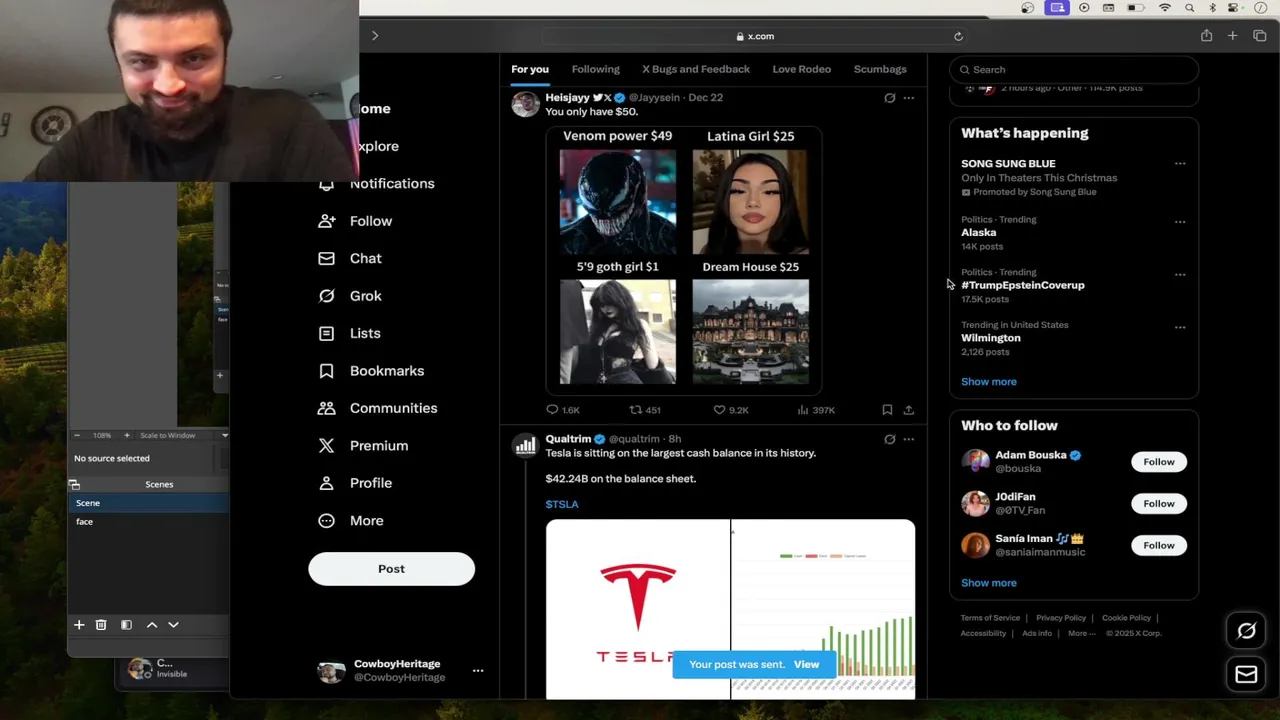The width and height of the screenshot is (1280, 720).
Task: Open the floating messages envelope button
Action: [x=1246, y=675]
